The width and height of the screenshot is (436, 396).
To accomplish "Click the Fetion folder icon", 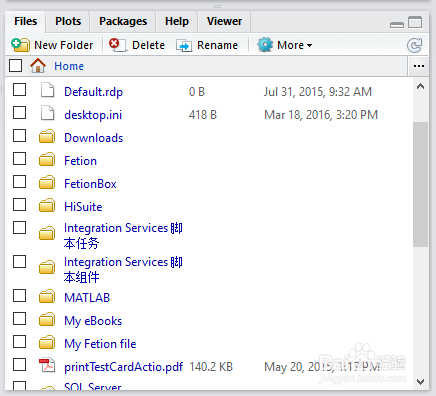I will click(x=47, y=160).
